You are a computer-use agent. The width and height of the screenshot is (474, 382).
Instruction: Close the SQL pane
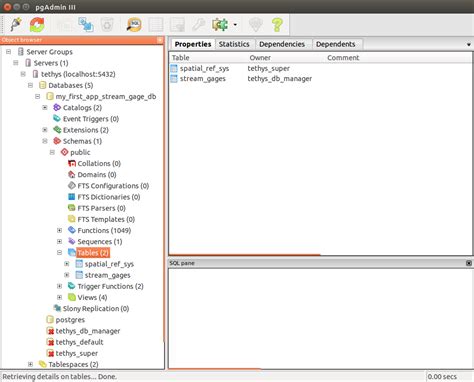click(469, 263)
